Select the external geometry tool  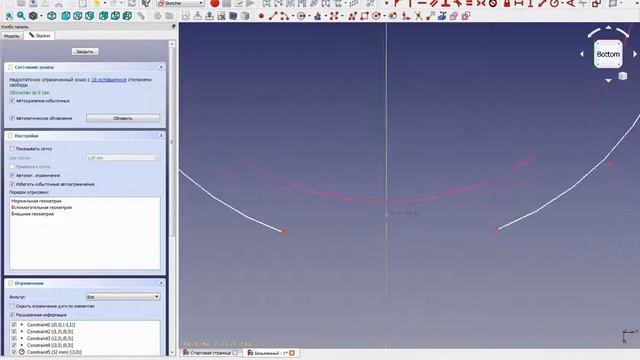click(442, 16)
